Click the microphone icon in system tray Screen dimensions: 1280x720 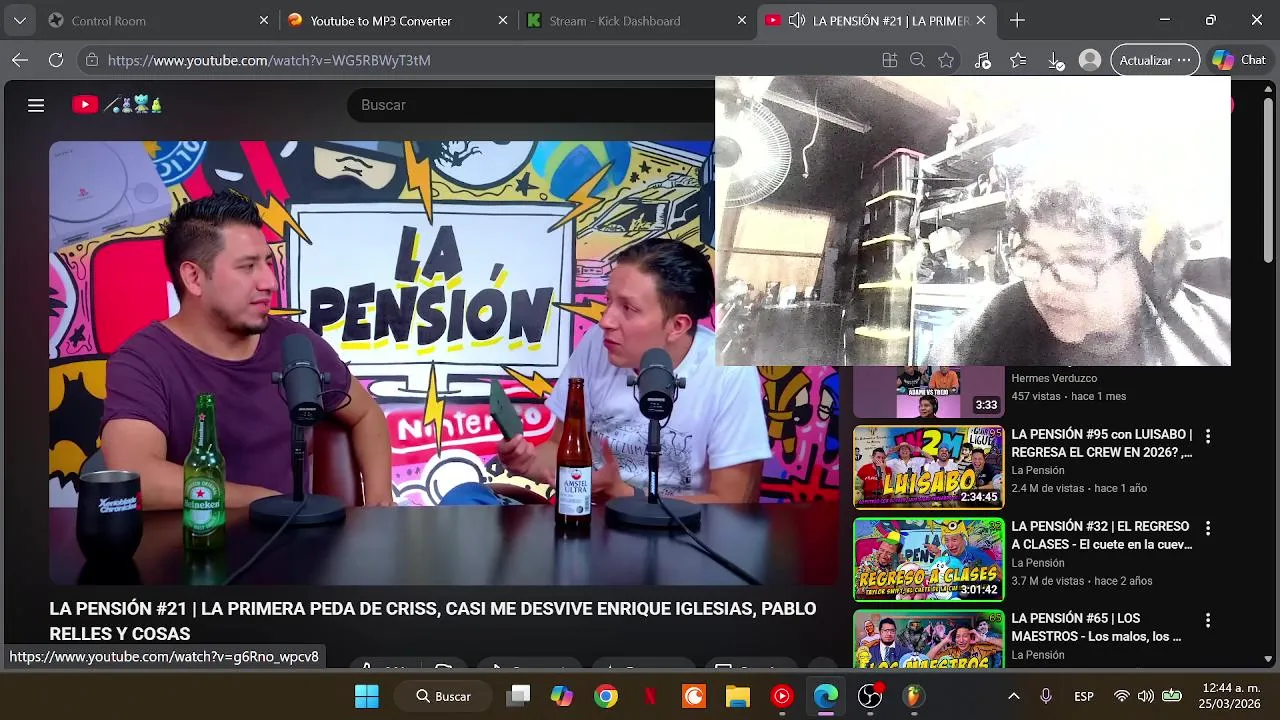tap(1046, 696)
